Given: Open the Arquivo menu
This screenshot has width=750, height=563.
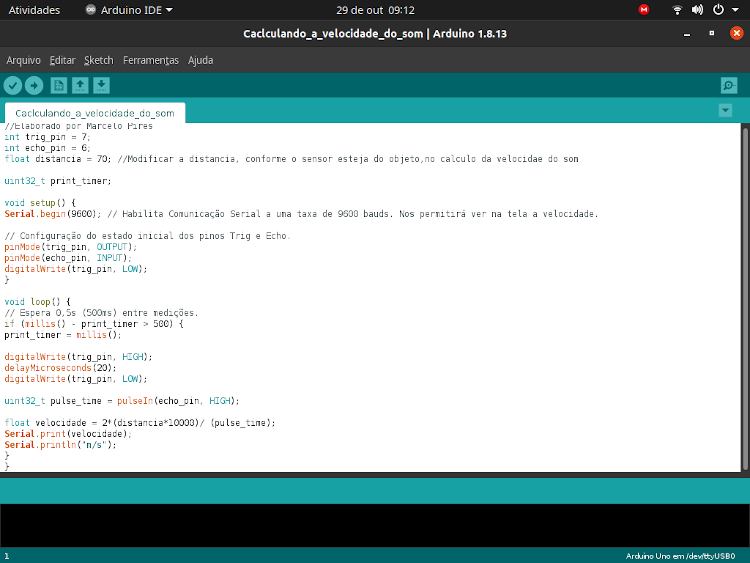Looking at the screenshot, I should [x=23, y=60].
